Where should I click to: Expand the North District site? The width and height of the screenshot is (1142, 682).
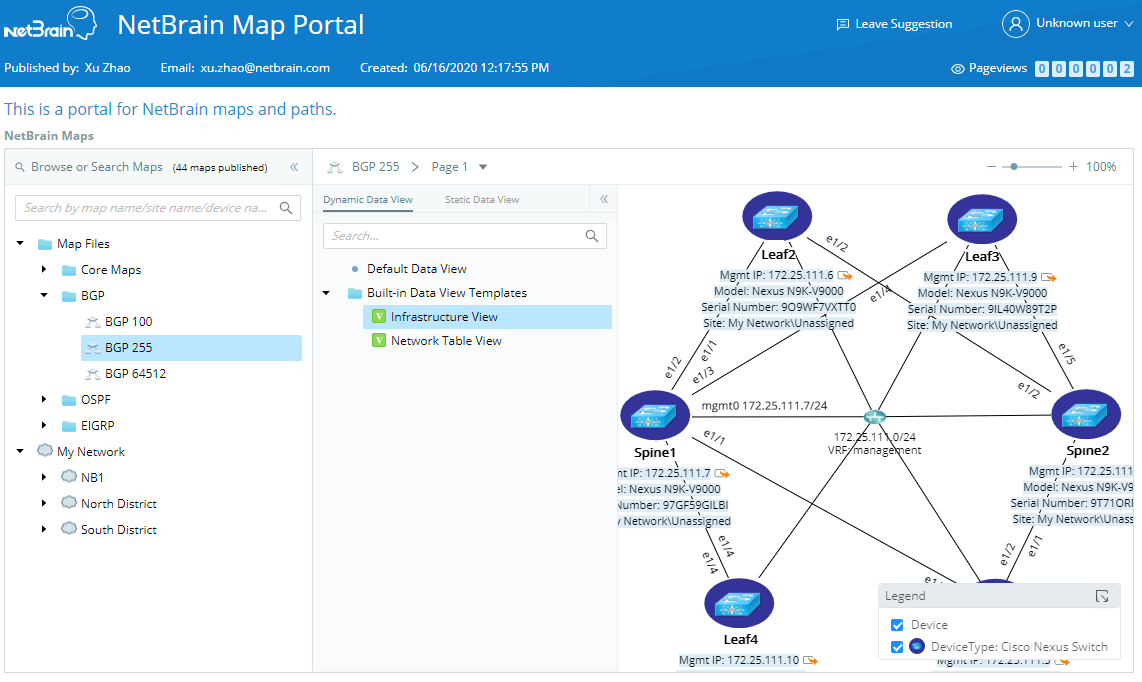click(x=44, y=503)
